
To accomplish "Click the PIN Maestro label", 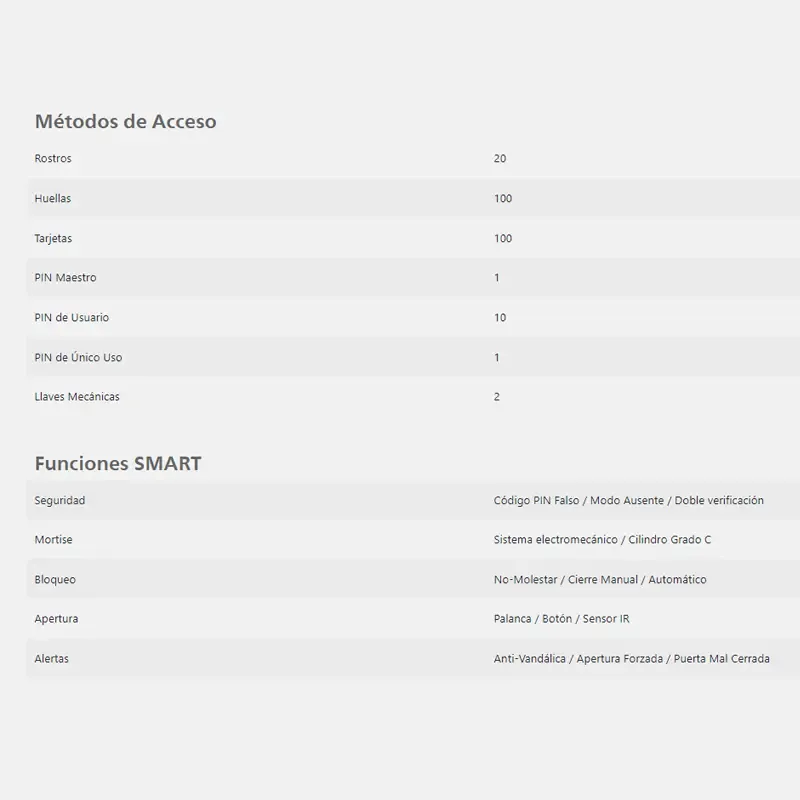I will pos(65,278).
